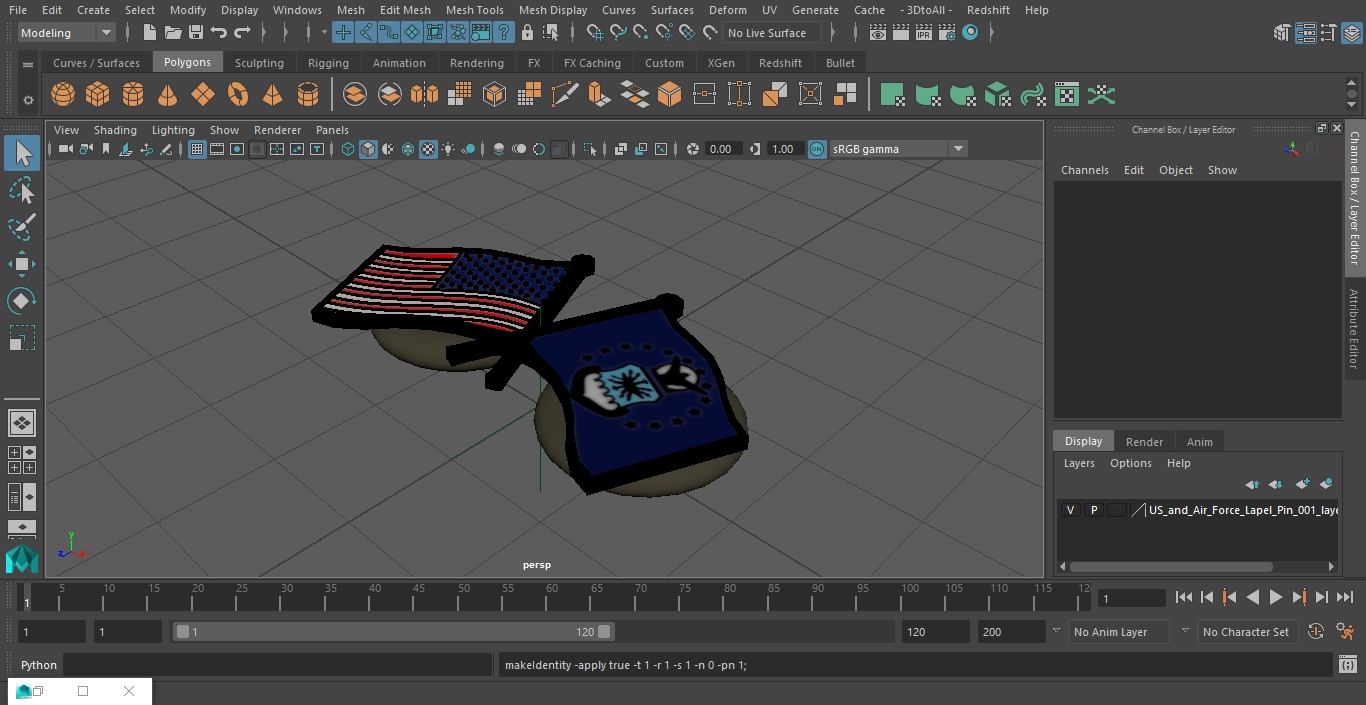Open the Edit Mesh menu
Viewport: 1366px width, 705px height.
pyautogui.click(x=405, y=10)
